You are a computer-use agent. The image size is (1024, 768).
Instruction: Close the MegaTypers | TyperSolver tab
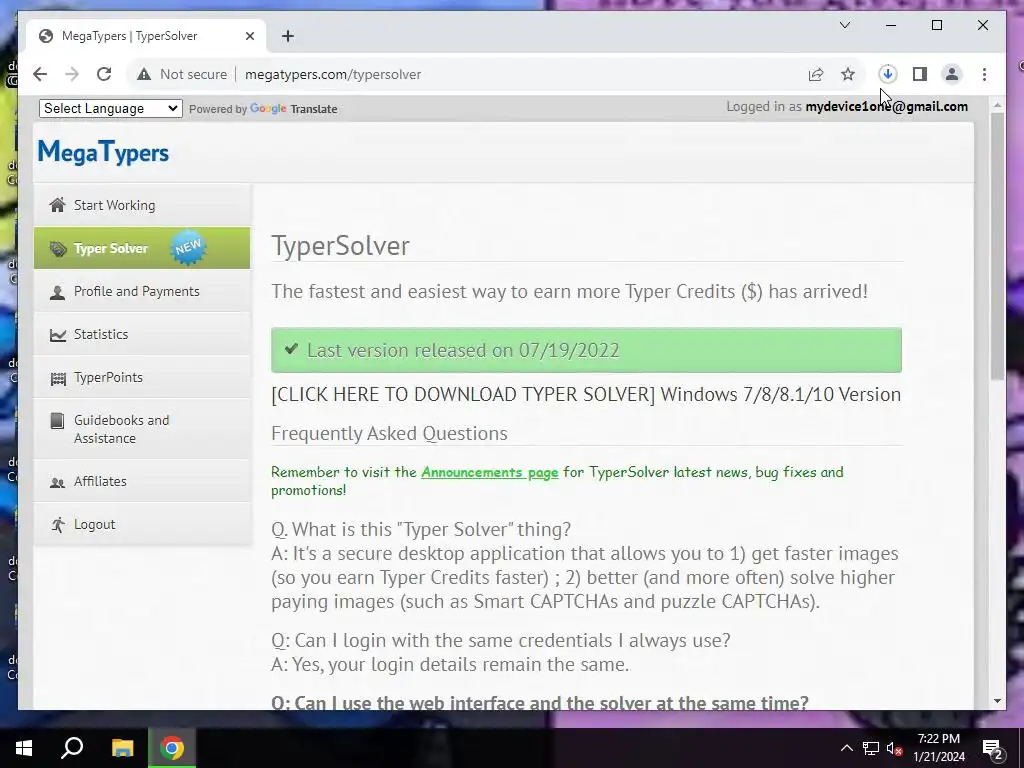[x=249, y=36]
